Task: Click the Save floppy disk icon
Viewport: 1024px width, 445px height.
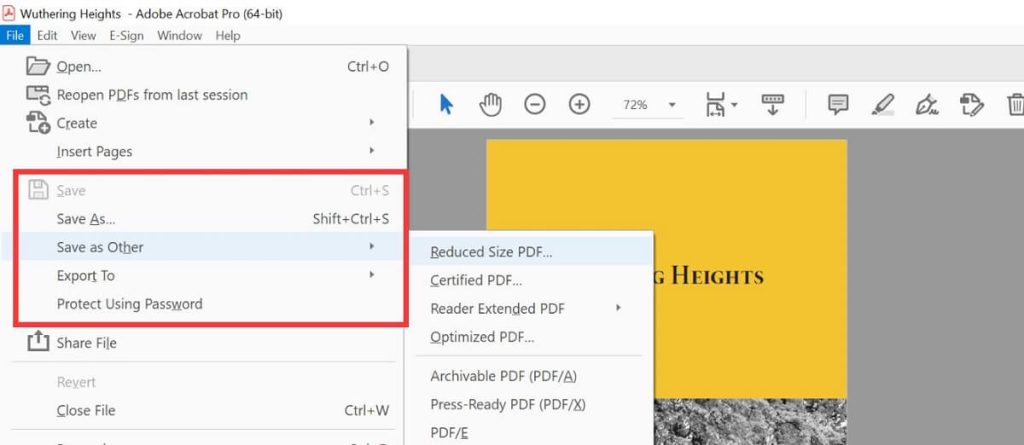Action: point(39,190)
